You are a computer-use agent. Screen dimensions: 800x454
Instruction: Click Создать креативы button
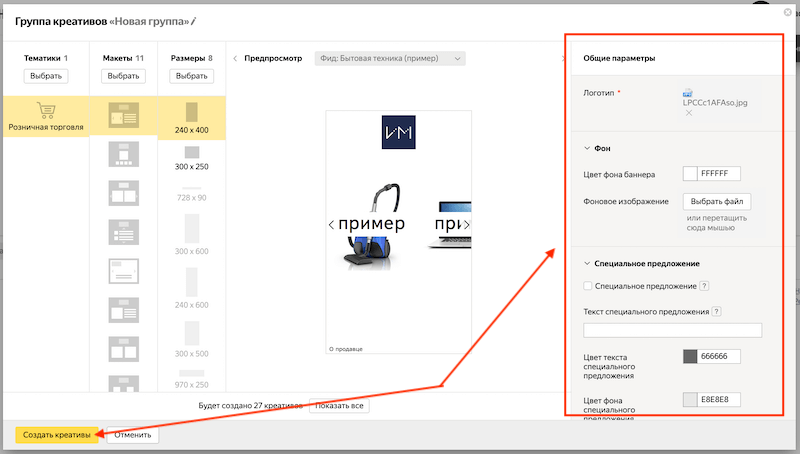click(57, 435)
